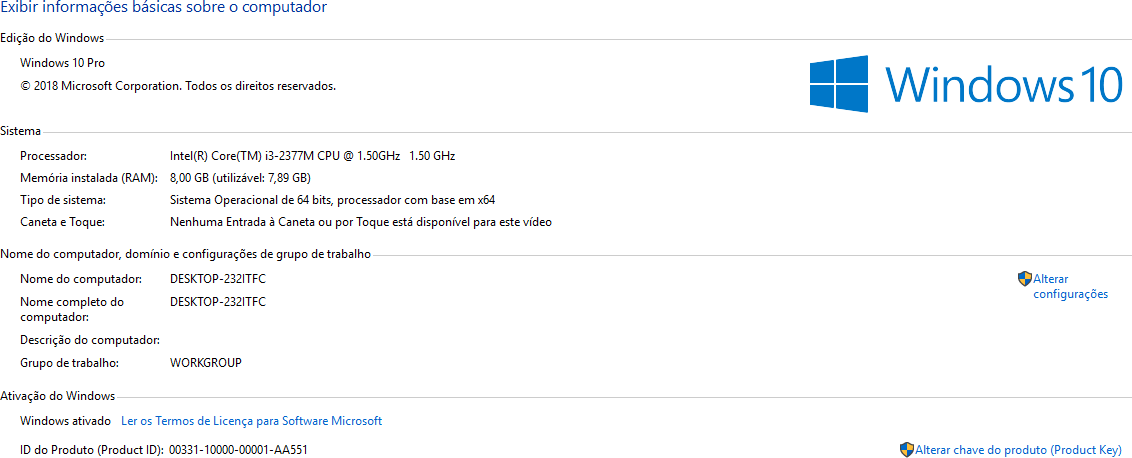The image size is (1132, 458).
Task: Click the Descrição do computador: label
Action: coord(90,340)
